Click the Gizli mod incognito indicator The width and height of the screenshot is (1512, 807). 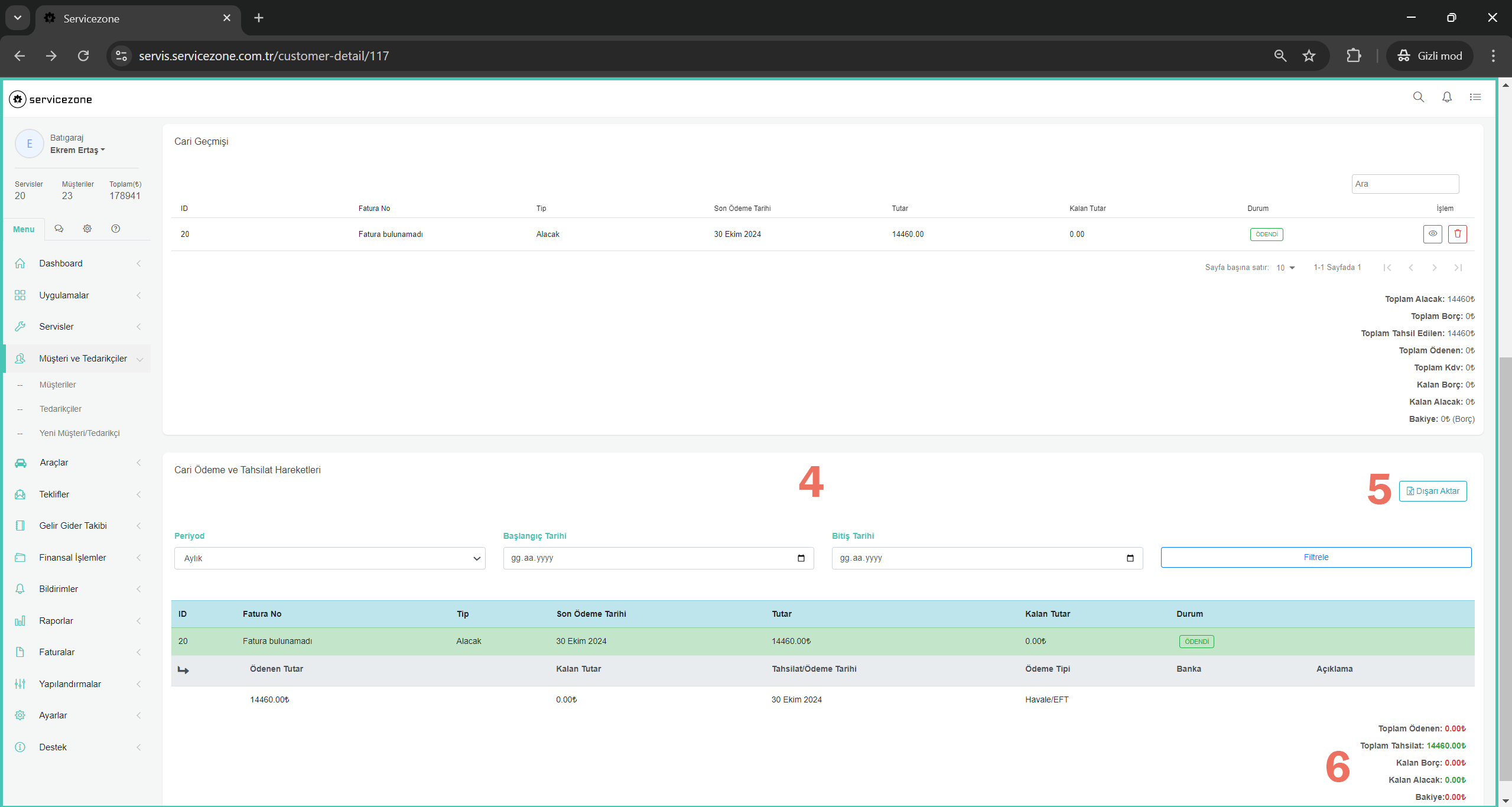[1429, 56]
